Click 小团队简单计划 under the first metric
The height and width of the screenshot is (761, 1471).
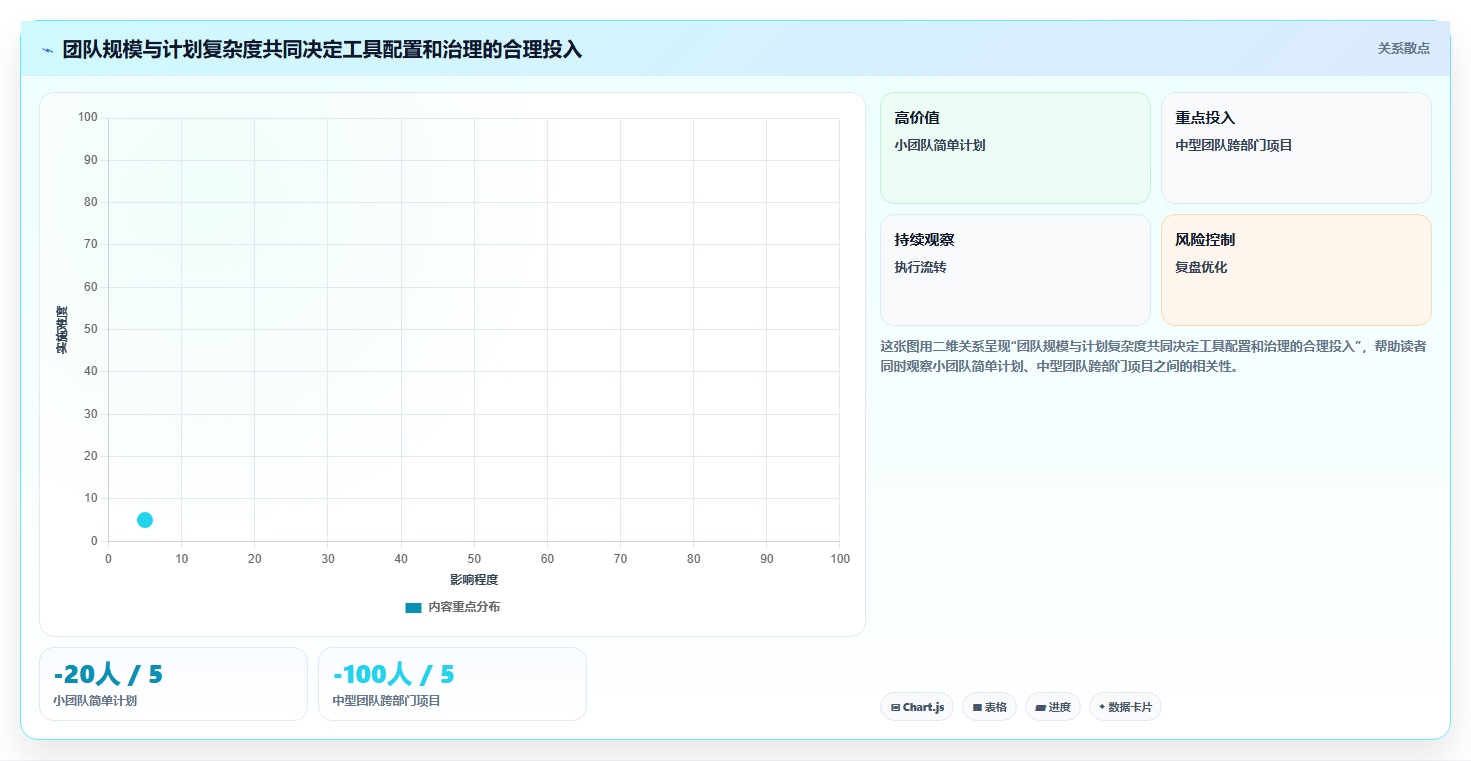95,701
